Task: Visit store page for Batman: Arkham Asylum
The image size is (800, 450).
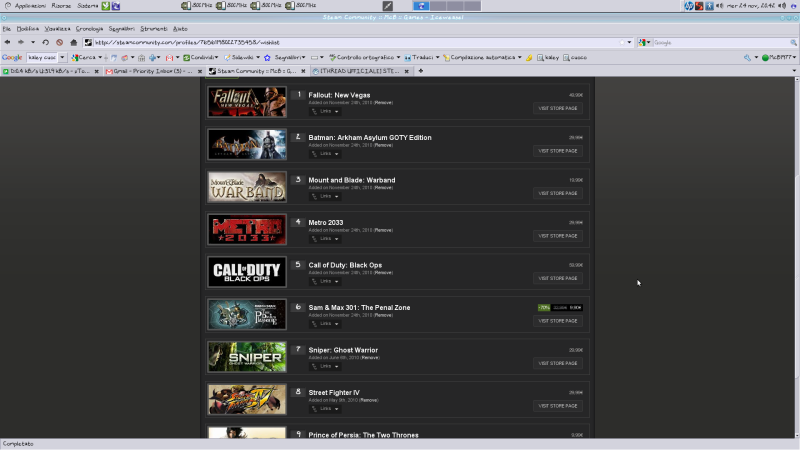Action: [x=558, y=151]
